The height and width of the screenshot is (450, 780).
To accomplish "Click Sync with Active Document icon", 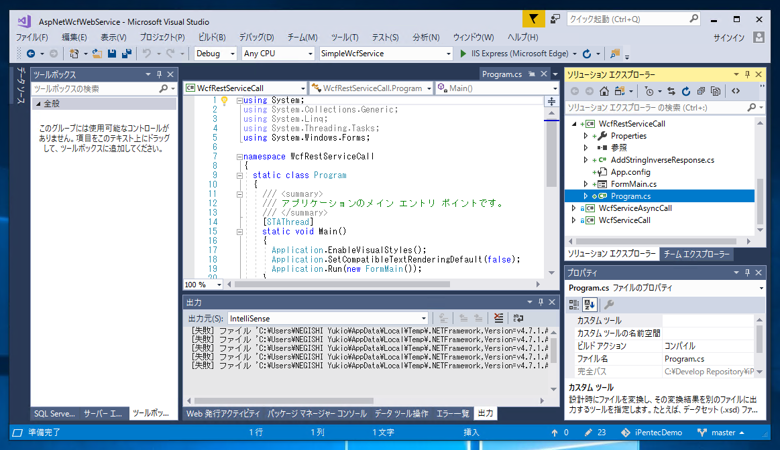I will coord(671,91).
